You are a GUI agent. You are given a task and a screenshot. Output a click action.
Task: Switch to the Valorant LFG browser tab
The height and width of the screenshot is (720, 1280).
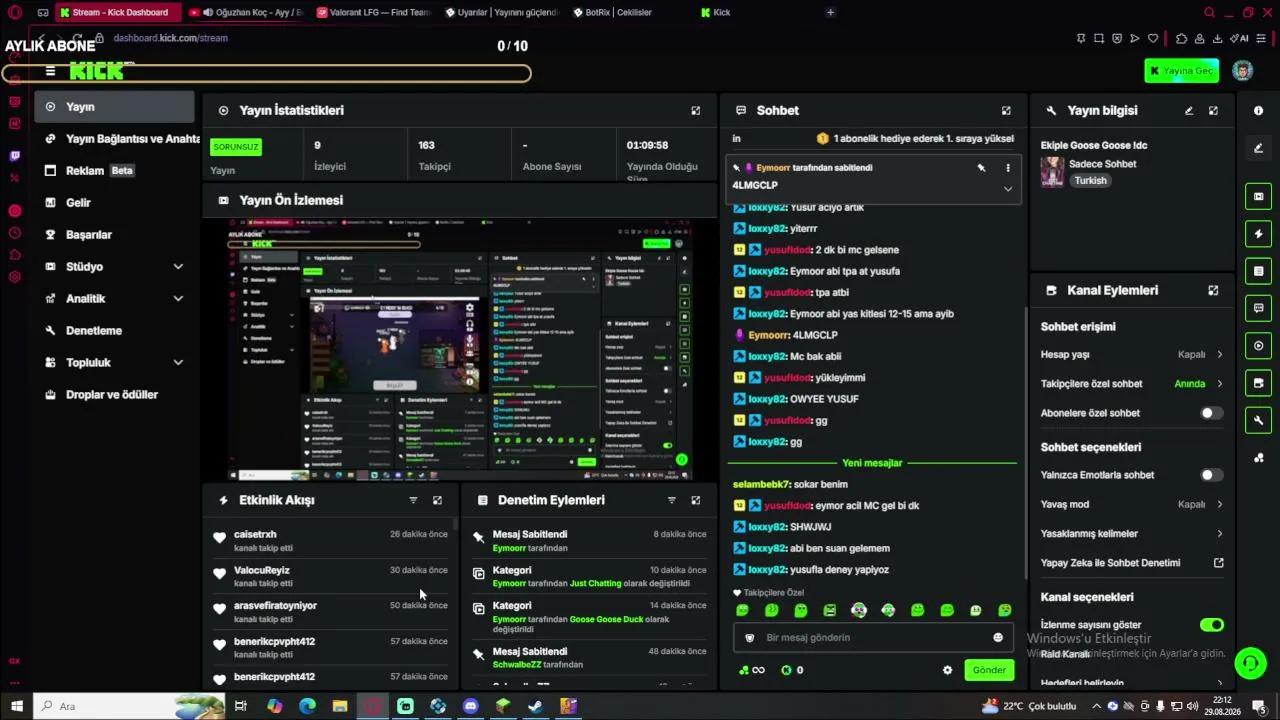[x=372, y=12]
